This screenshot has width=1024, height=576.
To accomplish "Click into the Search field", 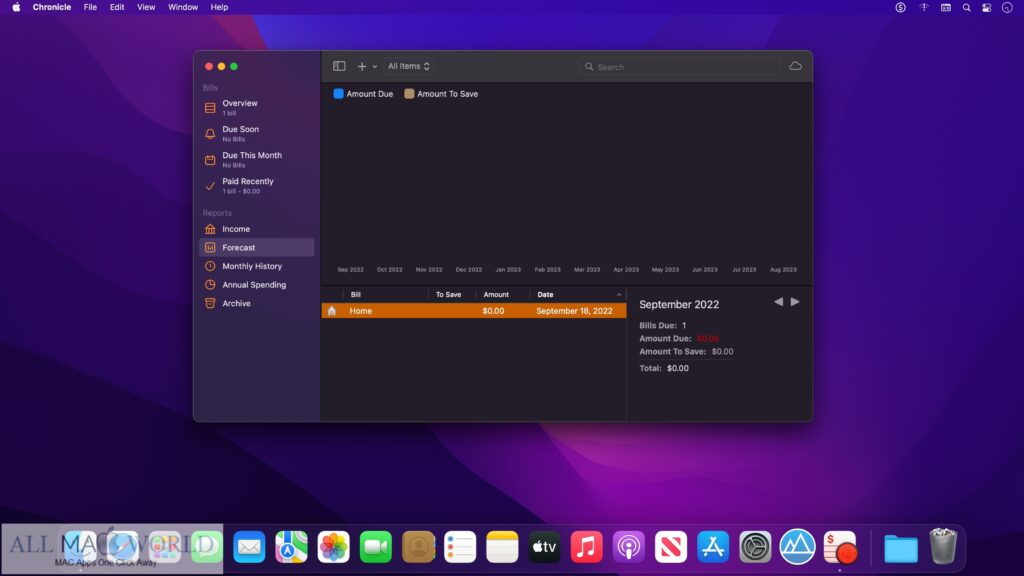I will (679, 67).
